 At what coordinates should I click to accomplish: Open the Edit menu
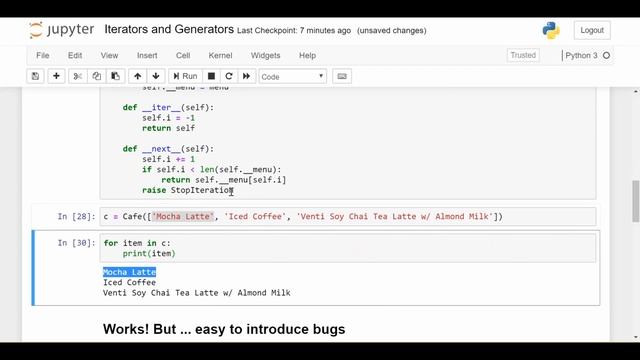coord(75,56)
